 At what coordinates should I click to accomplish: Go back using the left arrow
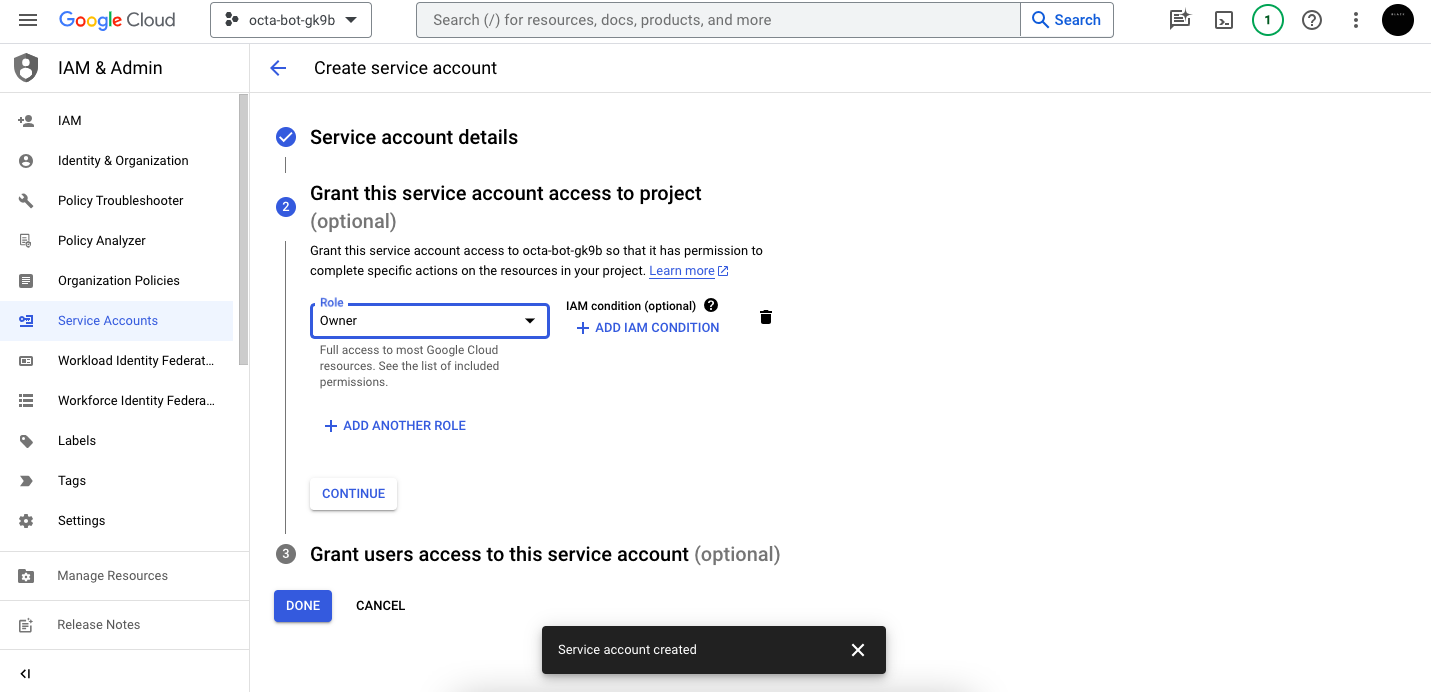click(278, 68)
